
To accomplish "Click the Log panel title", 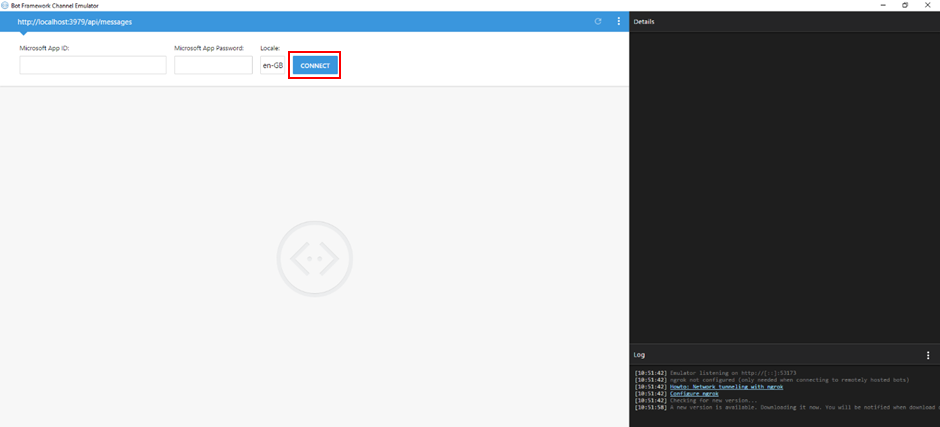I will point(639,355).
